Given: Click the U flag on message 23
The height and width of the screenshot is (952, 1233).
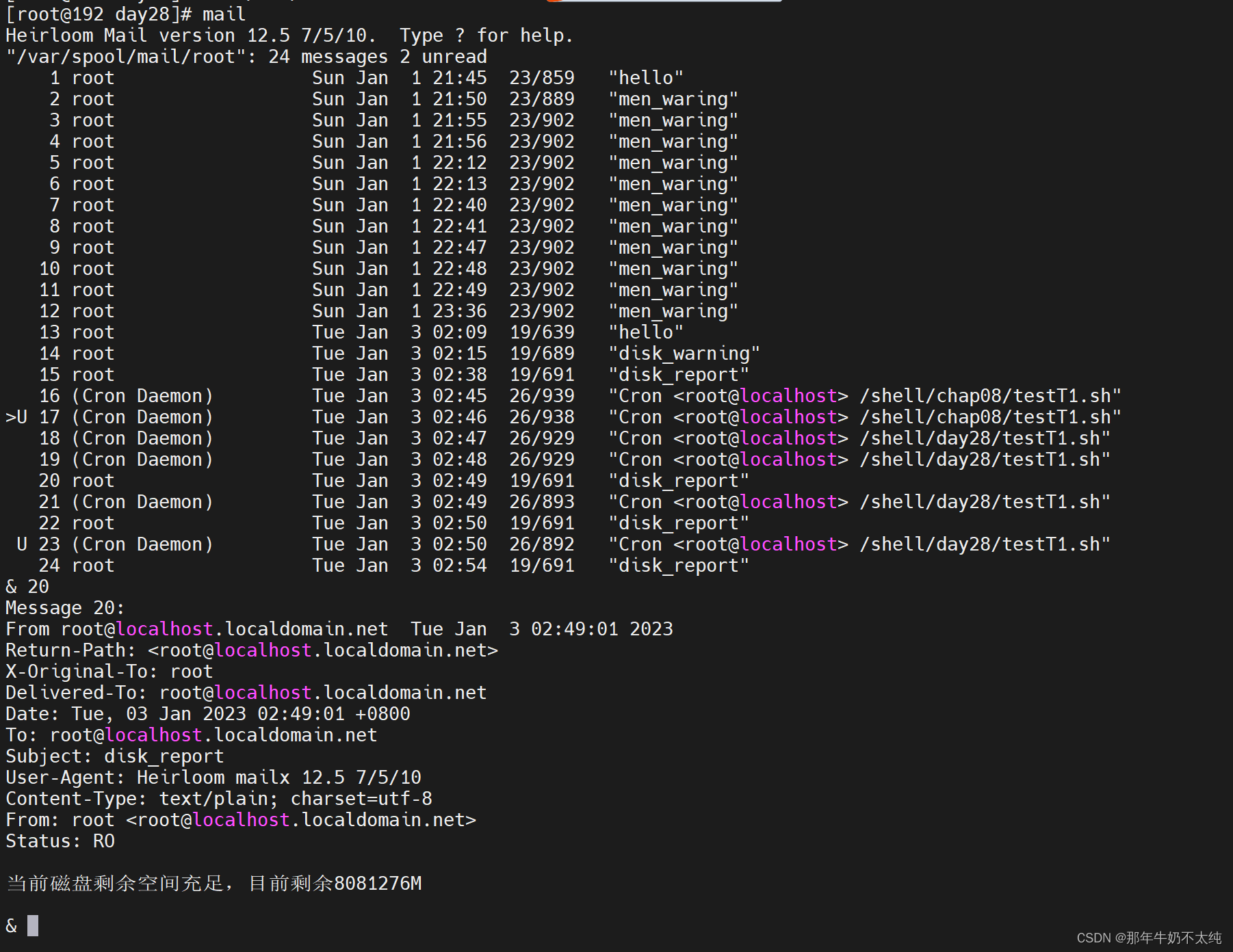Looking at the screenshot, I should [x=22, y=544].
